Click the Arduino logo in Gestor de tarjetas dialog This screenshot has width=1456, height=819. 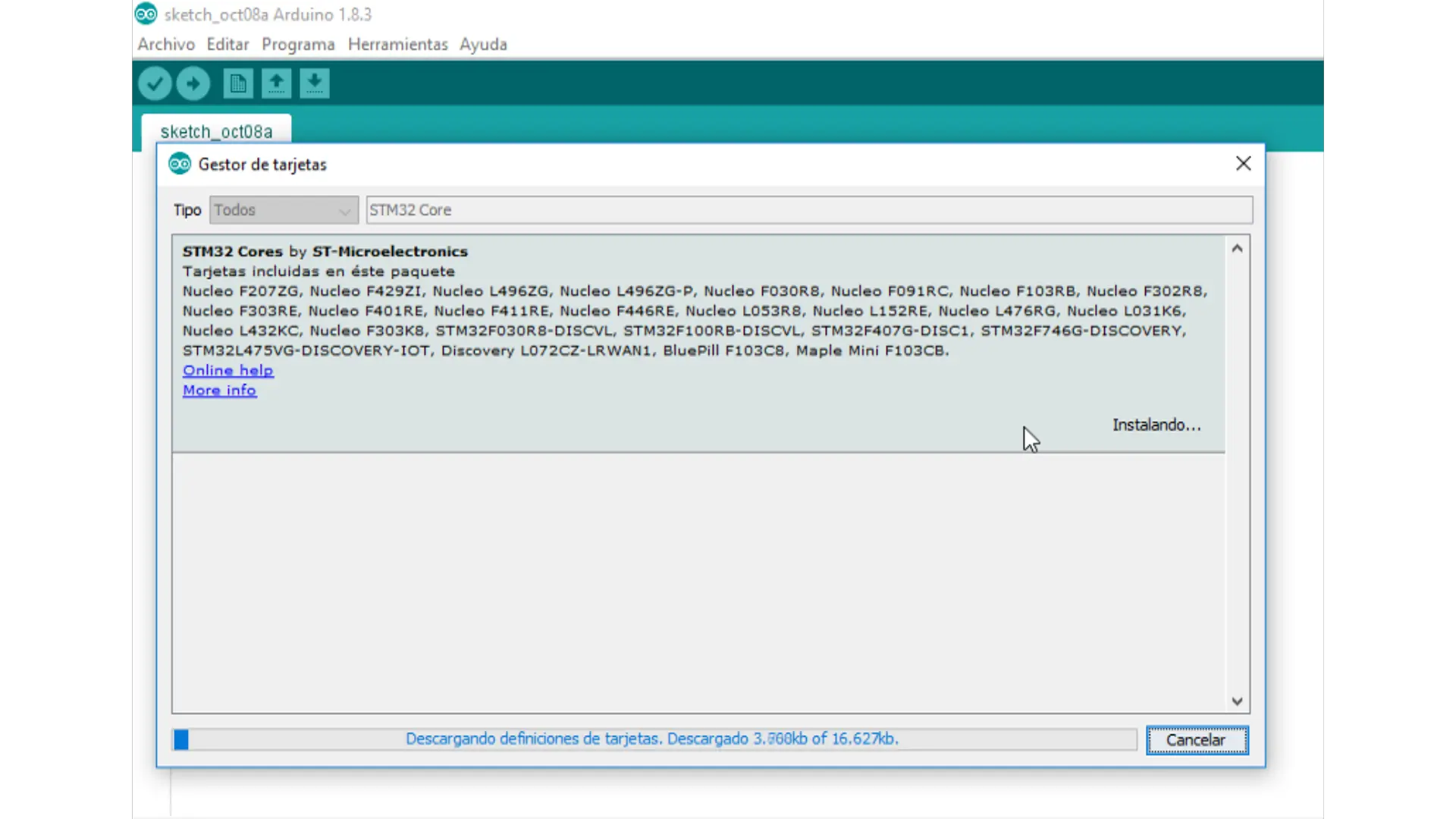[180, 164]
